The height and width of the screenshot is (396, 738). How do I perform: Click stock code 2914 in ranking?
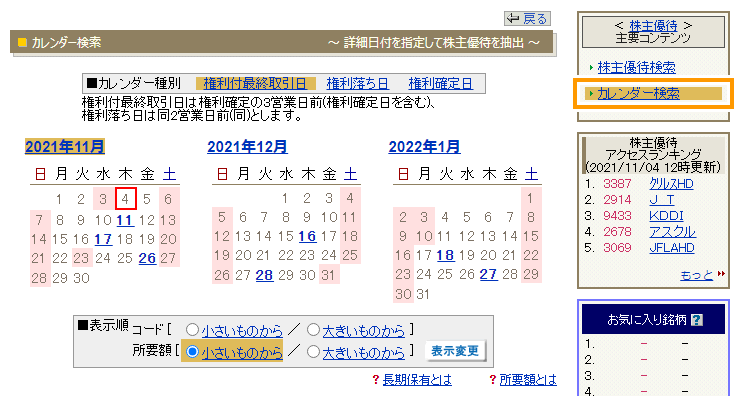(x=617, y=200)
